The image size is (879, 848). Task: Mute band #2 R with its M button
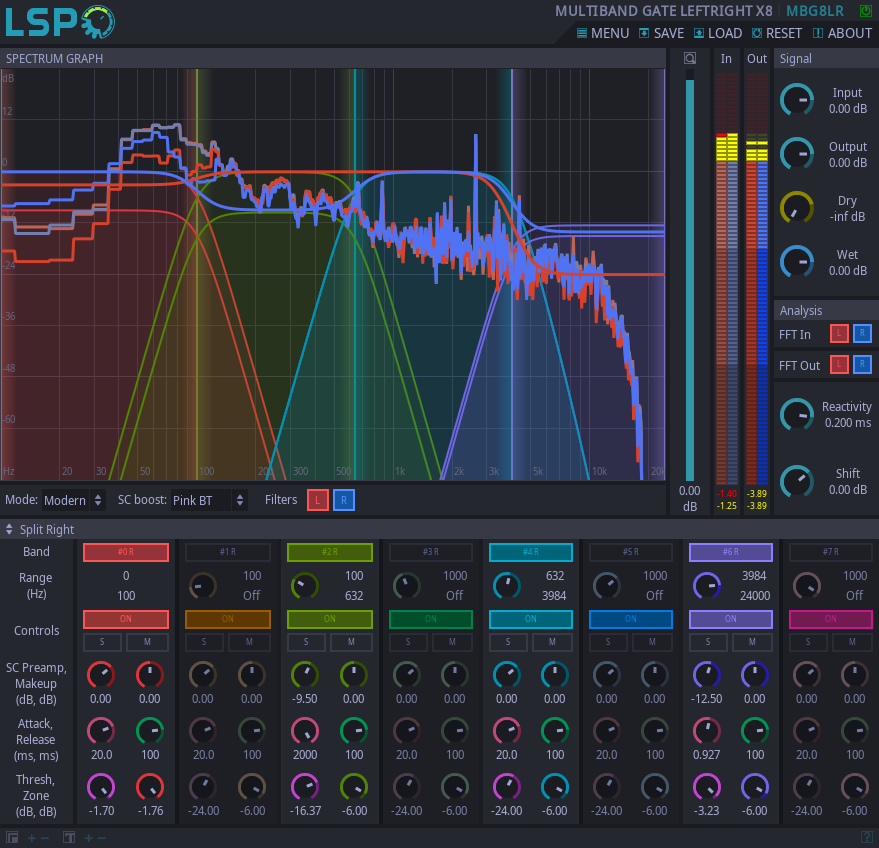click(x=351, y=642)
